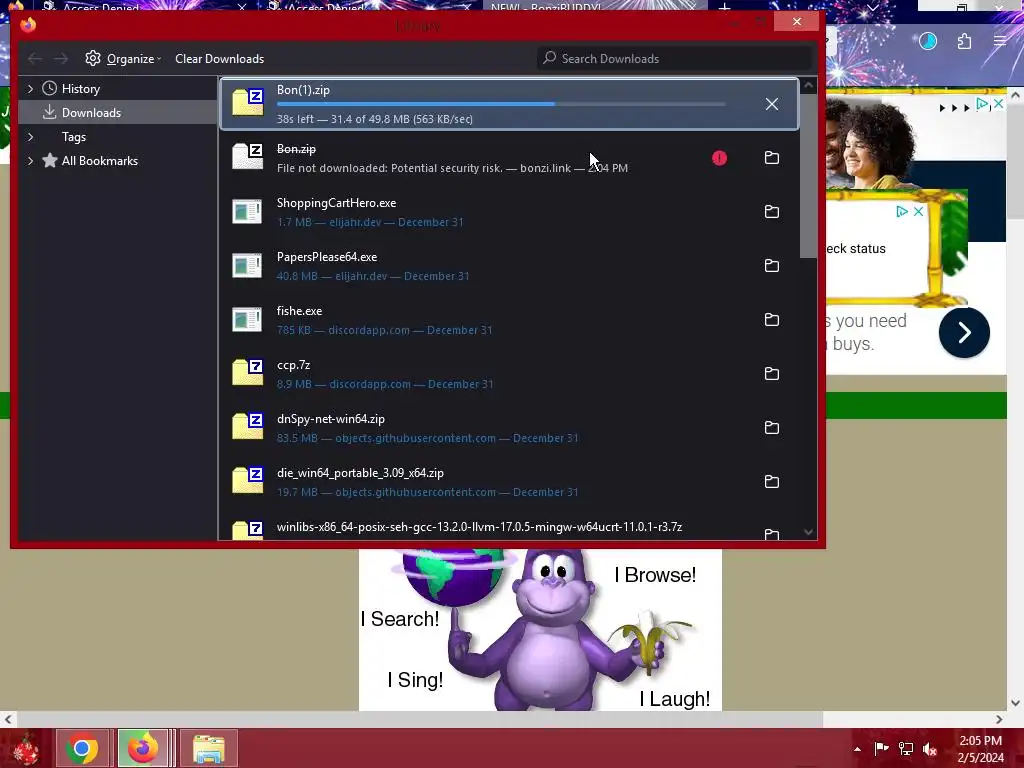Show dnSpy-net-win64.zip in folder
The image size is (1024, 768).
click(x=772, y=428)
